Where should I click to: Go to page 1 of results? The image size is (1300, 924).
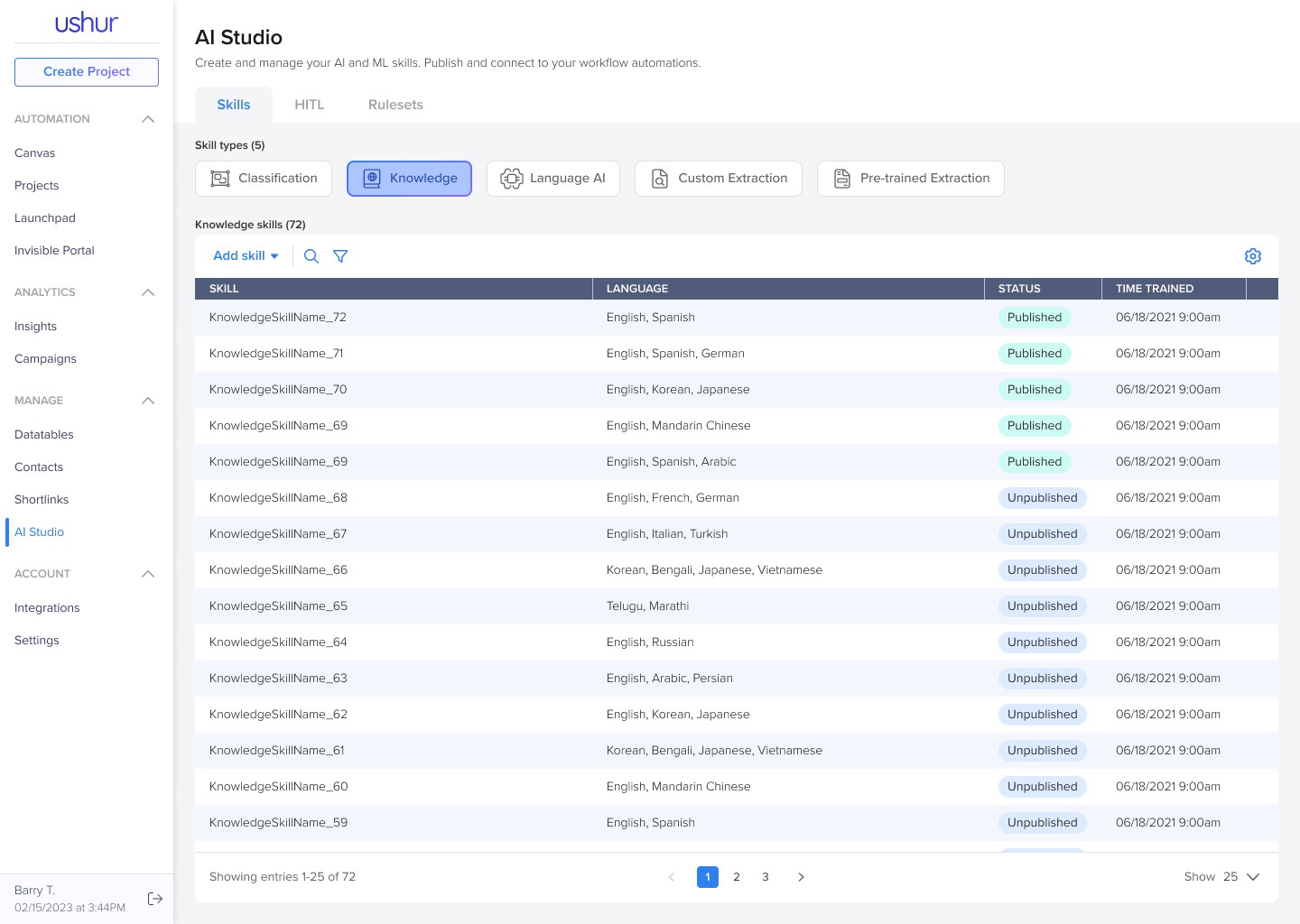coord(708,877)
